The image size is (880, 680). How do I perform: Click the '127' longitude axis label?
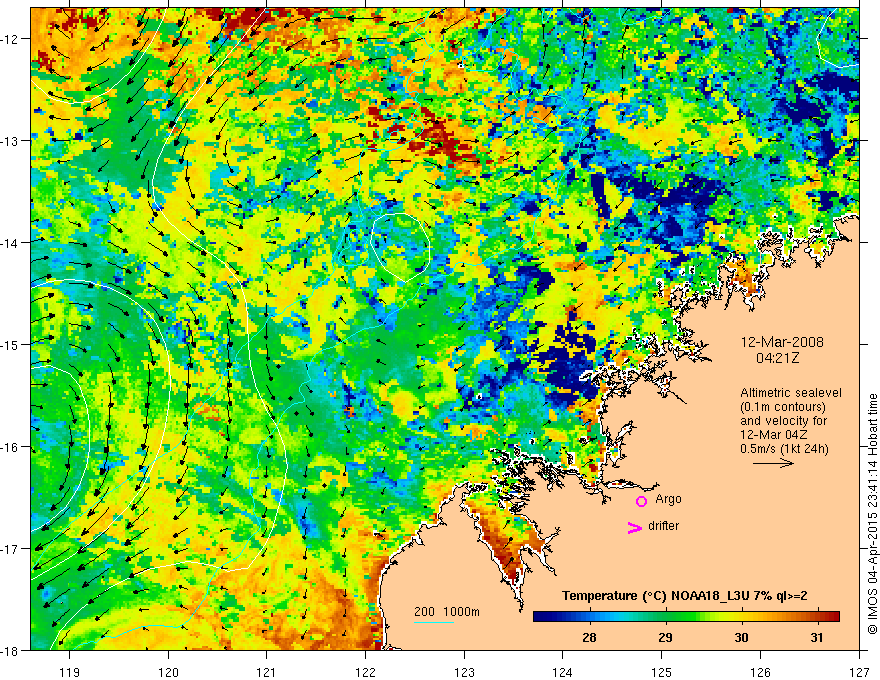(859, 672)
